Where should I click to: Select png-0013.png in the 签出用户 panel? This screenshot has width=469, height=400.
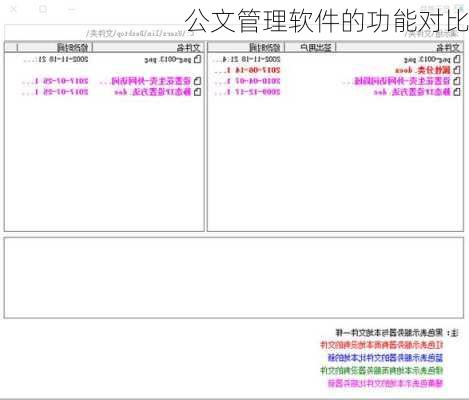click(427, 60)
